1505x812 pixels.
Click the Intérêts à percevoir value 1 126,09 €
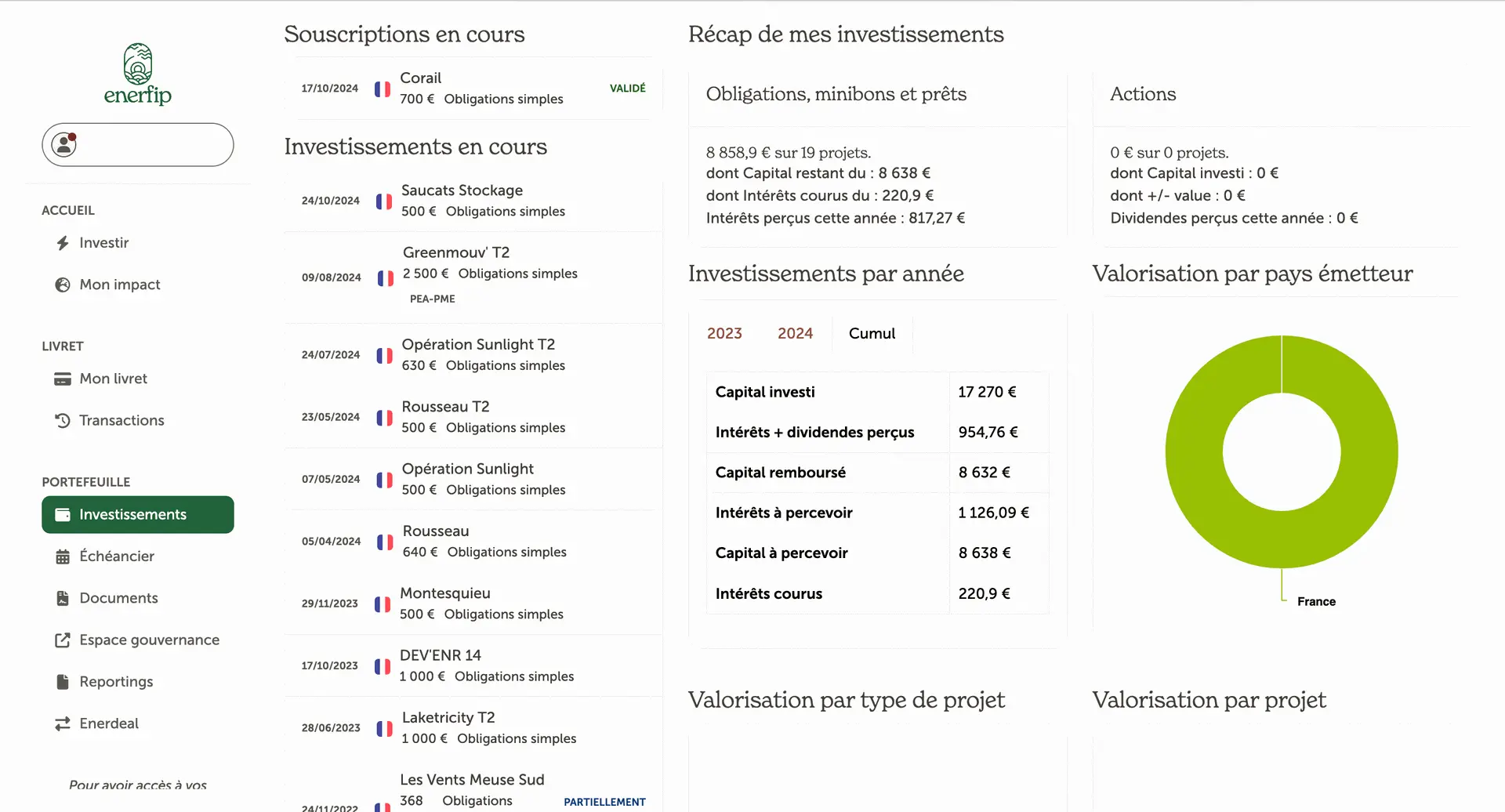click(993, 513)
